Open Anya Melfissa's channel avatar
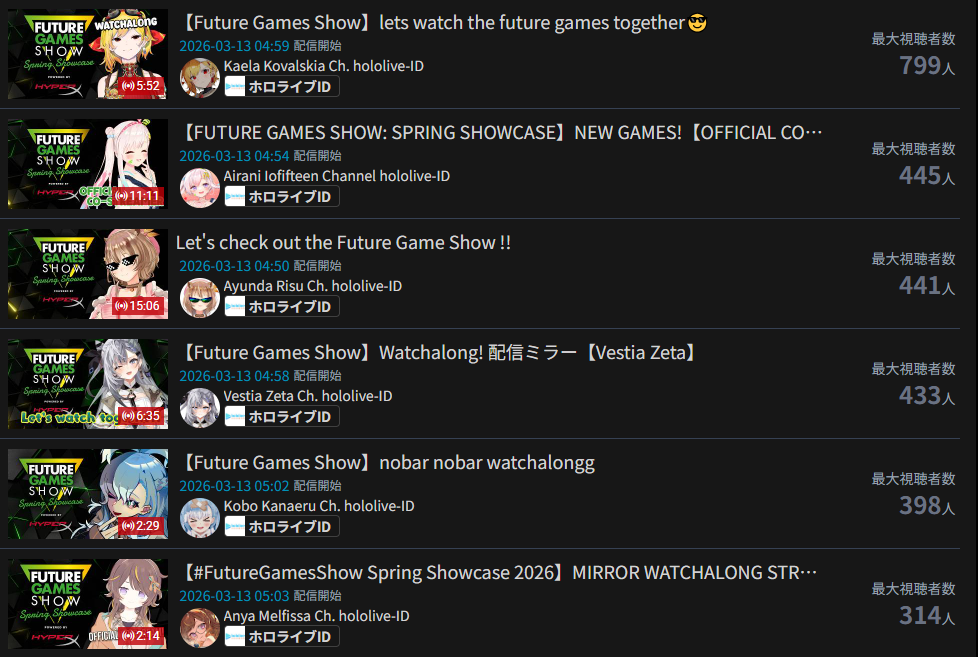 [200, 628]
